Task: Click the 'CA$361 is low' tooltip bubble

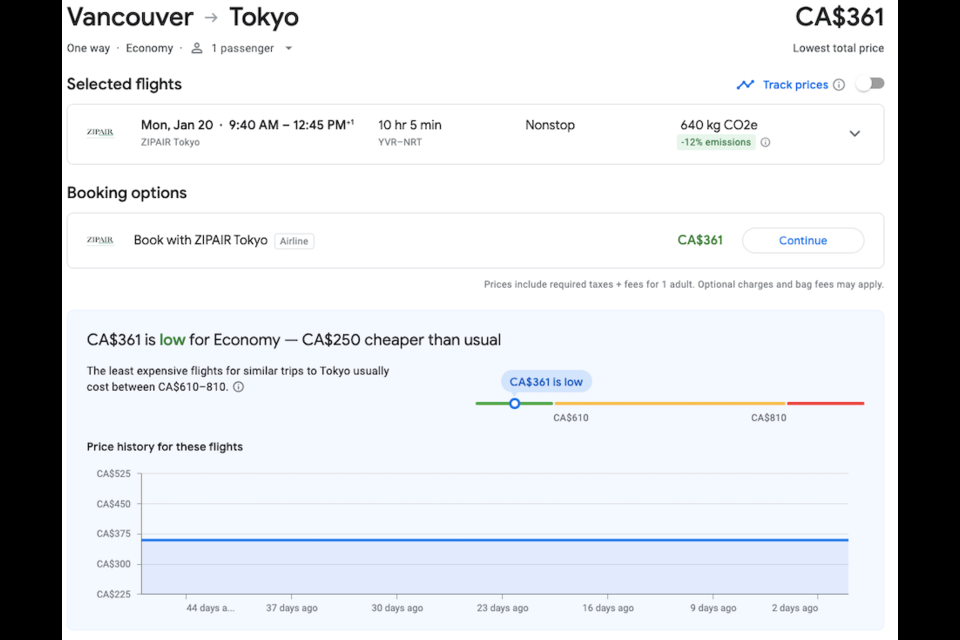Action: point(546,382)
